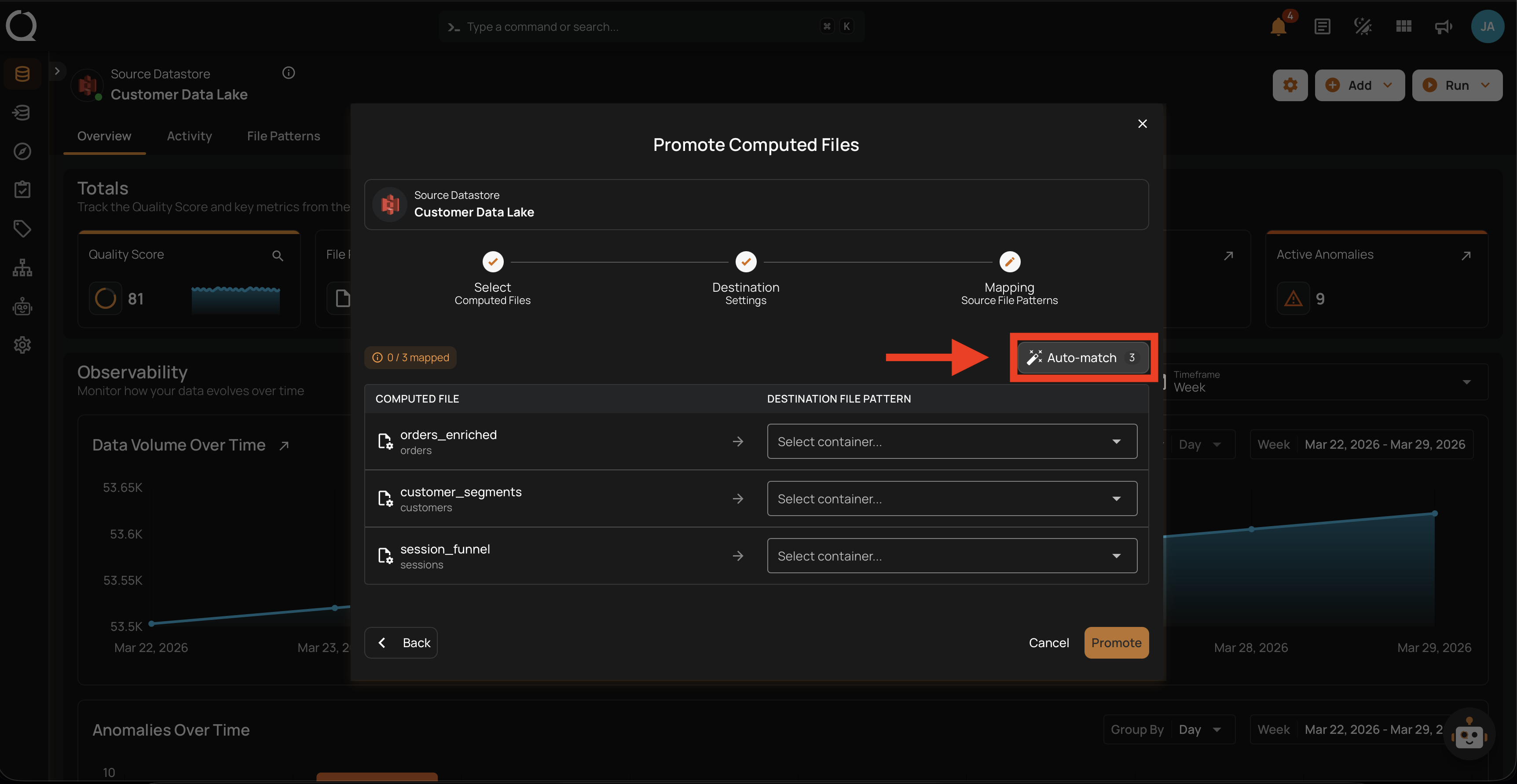This screenshot has width=1517, height=784.
Task: Open the Datastores sidebar icon
Action: tap(22, 73)
